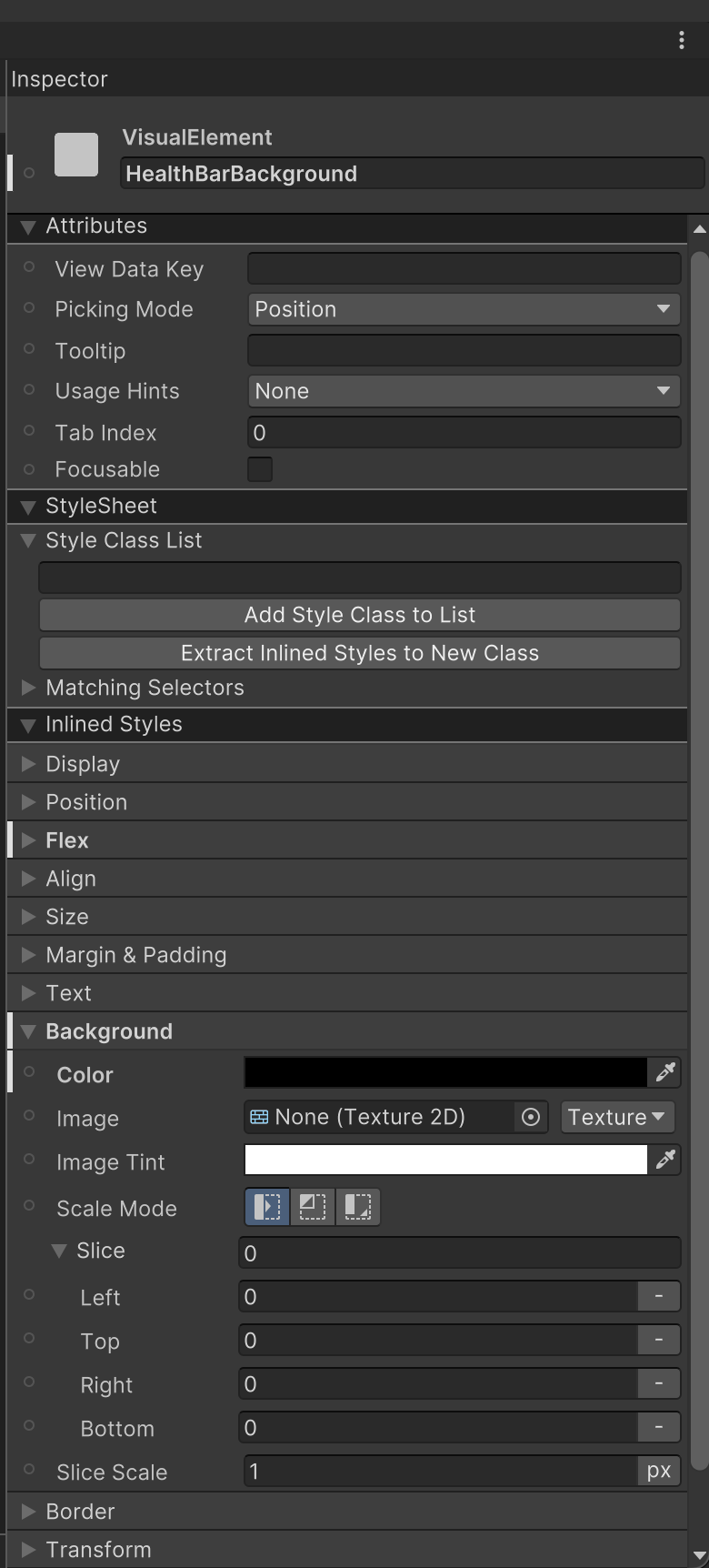Click the Inspector tab title
Image resolution: width=709 pixels, height=1568 pixels.
(60, 79)
